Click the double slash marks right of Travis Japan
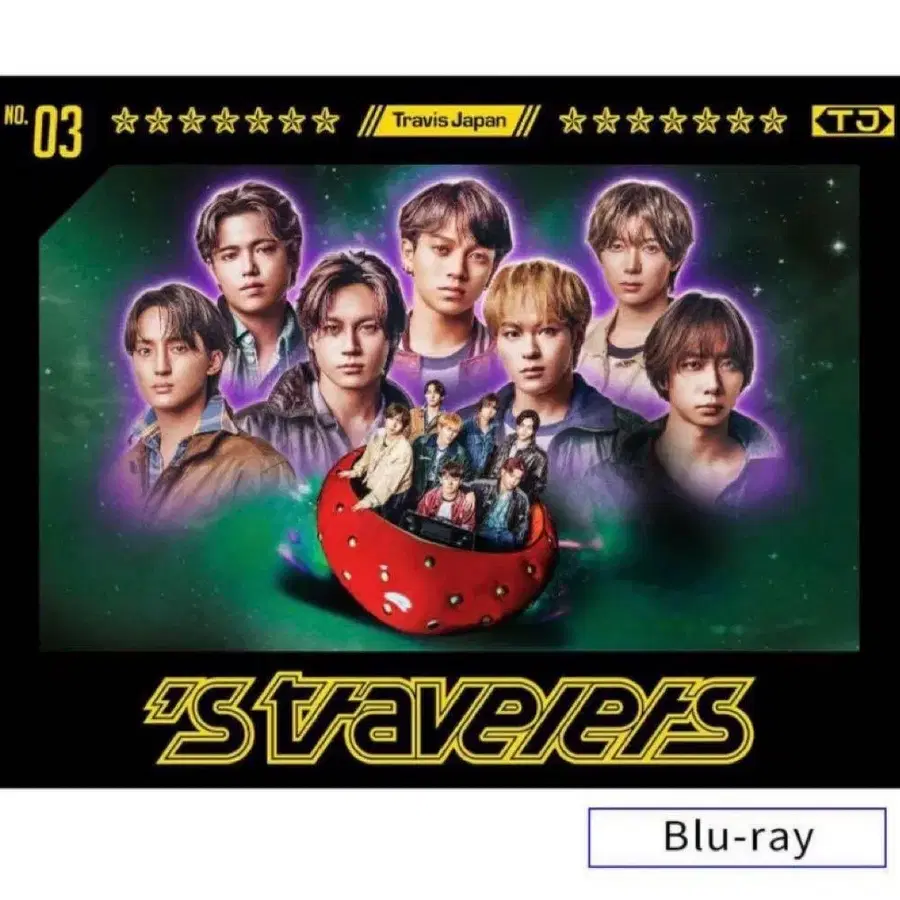 pyautogui.click(x=532, y=121)
